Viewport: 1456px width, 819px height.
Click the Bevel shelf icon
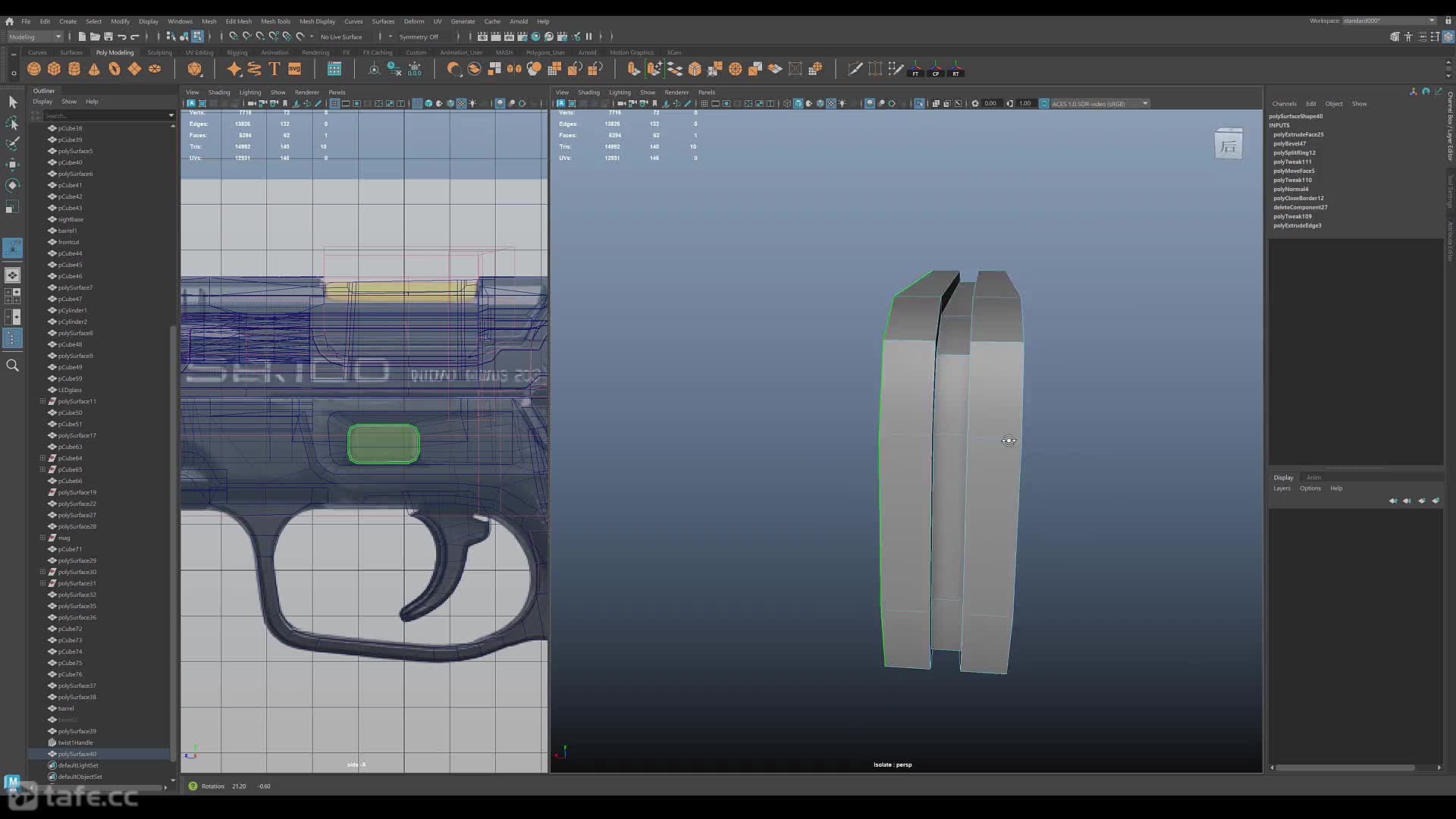tap(695, 69)
